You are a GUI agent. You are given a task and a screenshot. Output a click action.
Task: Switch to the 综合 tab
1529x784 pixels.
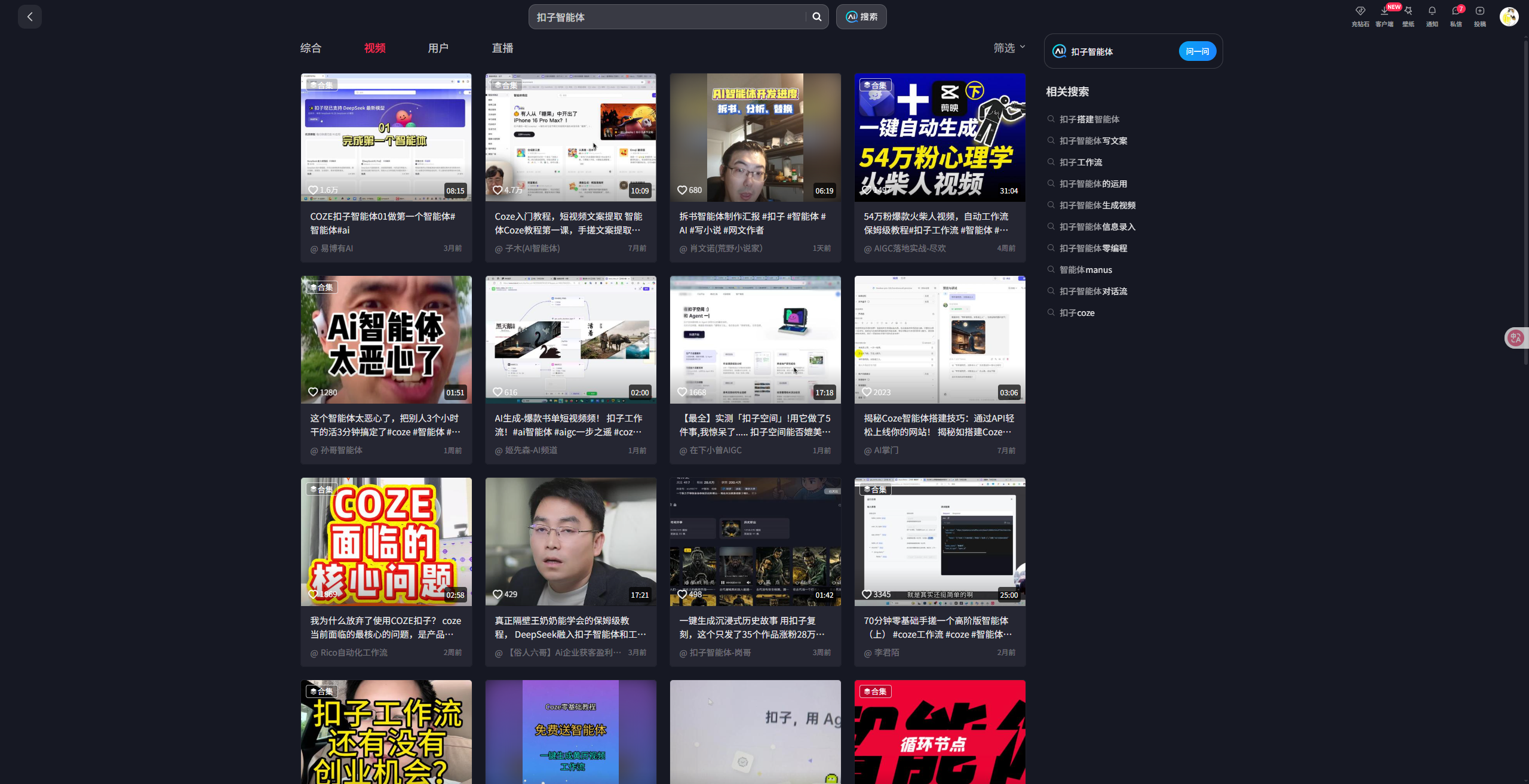tap(310, 48)
